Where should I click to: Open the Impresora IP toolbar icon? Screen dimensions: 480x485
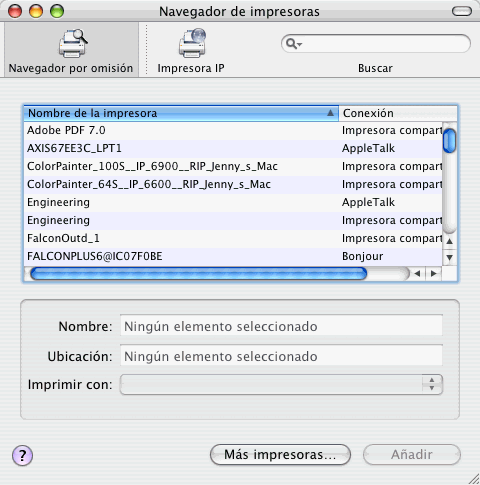(192, 43)
